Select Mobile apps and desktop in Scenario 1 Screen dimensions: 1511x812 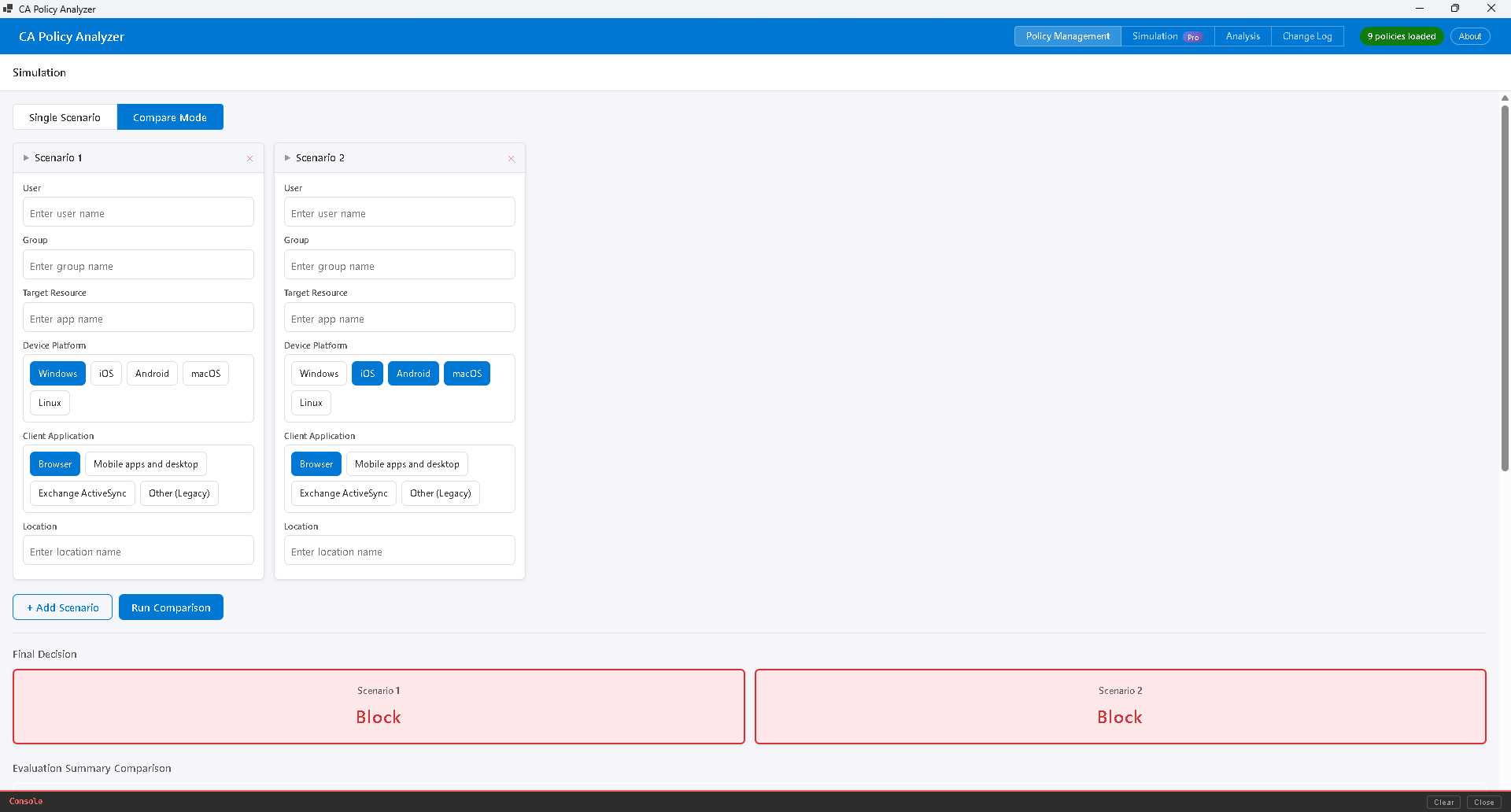pos(146,464)
